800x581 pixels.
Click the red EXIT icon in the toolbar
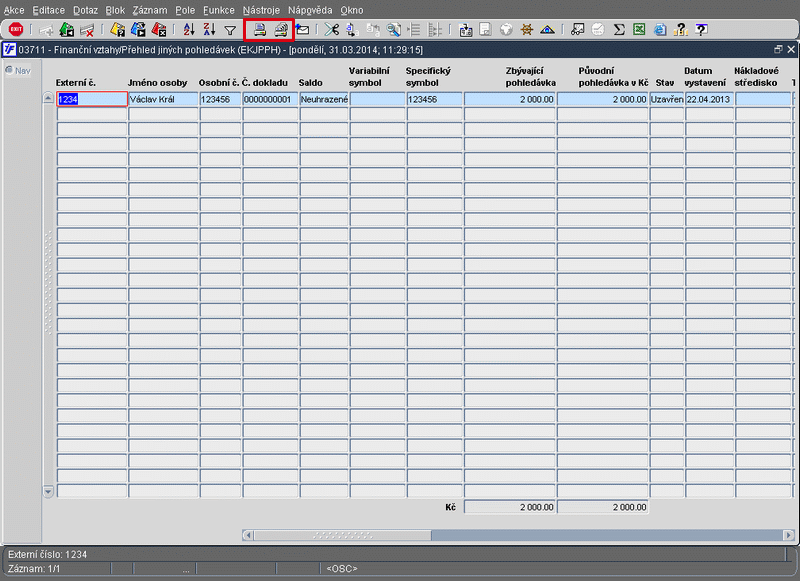16,30
